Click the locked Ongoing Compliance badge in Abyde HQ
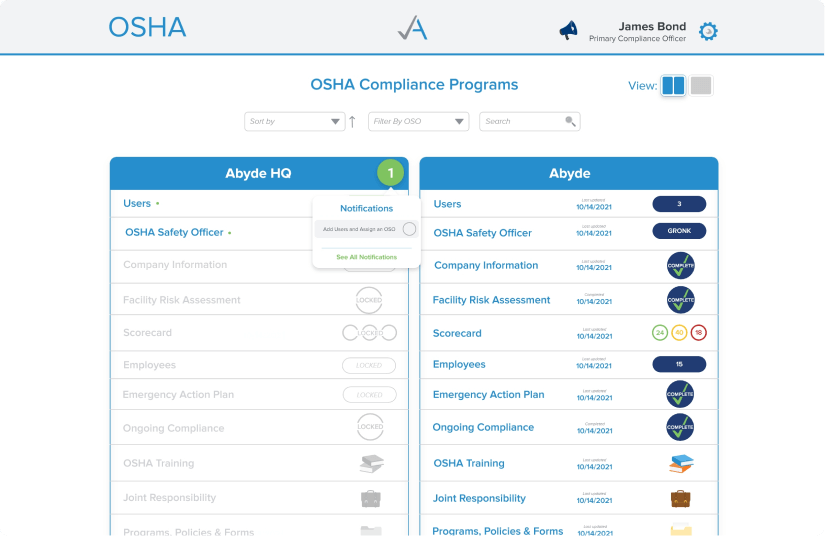 [x=370, y=427]
